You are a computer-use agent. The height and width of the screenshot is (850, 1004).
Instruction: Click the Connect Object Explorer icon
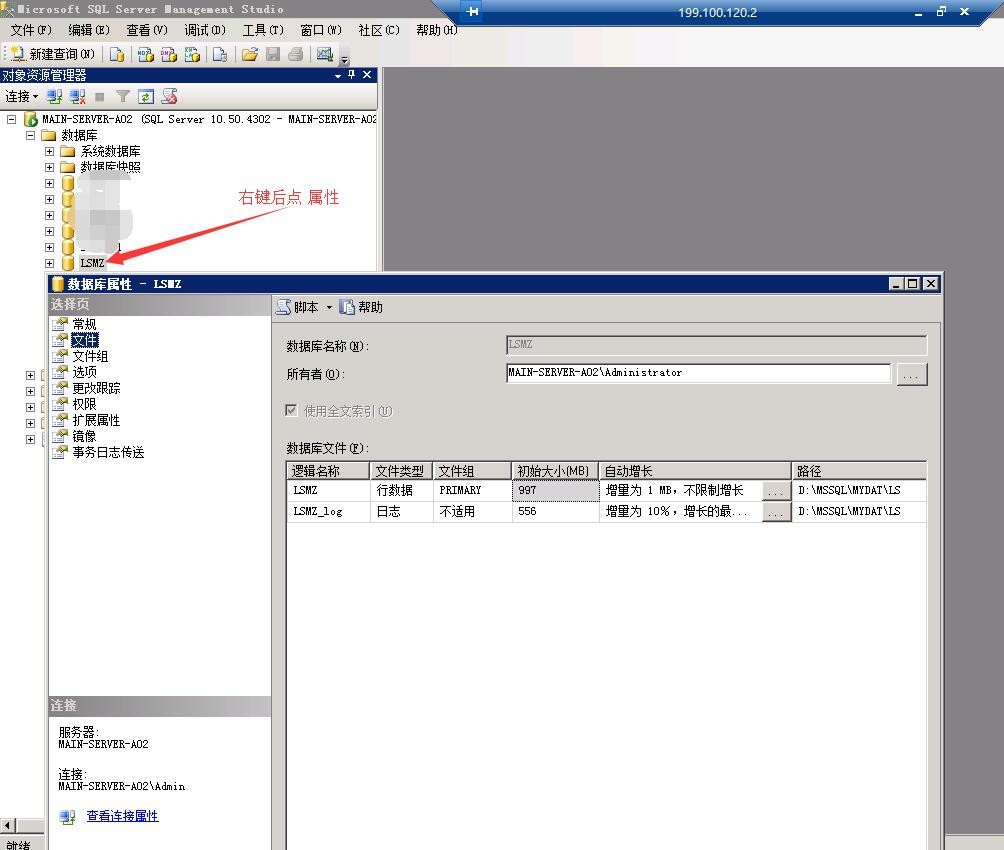pos(54,97)
